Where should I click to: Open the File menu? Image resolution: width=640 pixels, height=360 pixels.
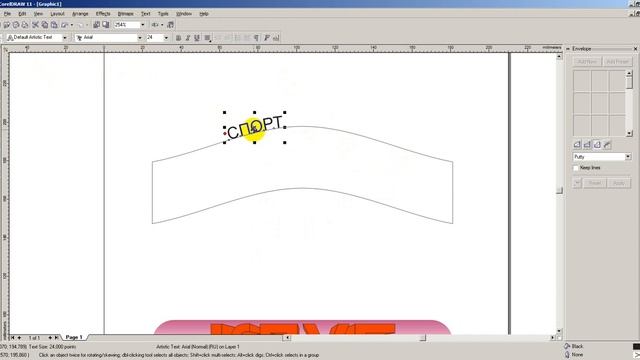[x=7, y=14]
